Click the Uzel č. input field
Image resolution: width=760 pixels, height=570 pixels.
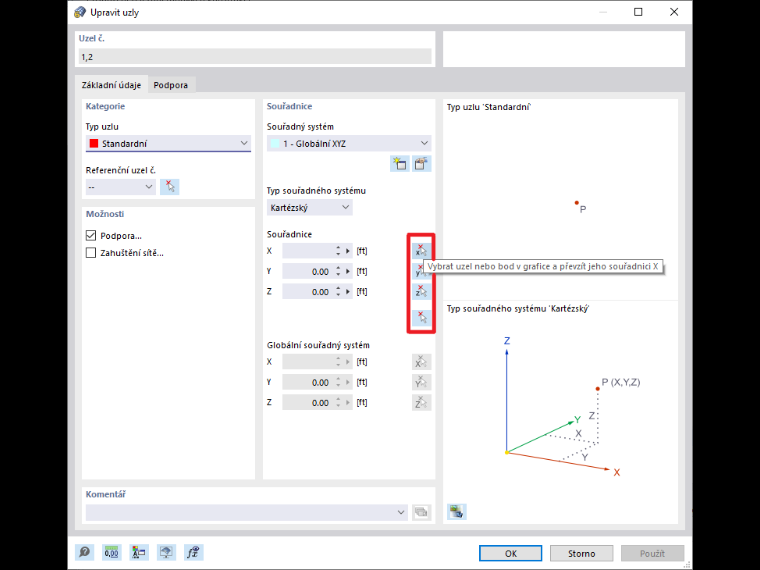pos(255,57)
